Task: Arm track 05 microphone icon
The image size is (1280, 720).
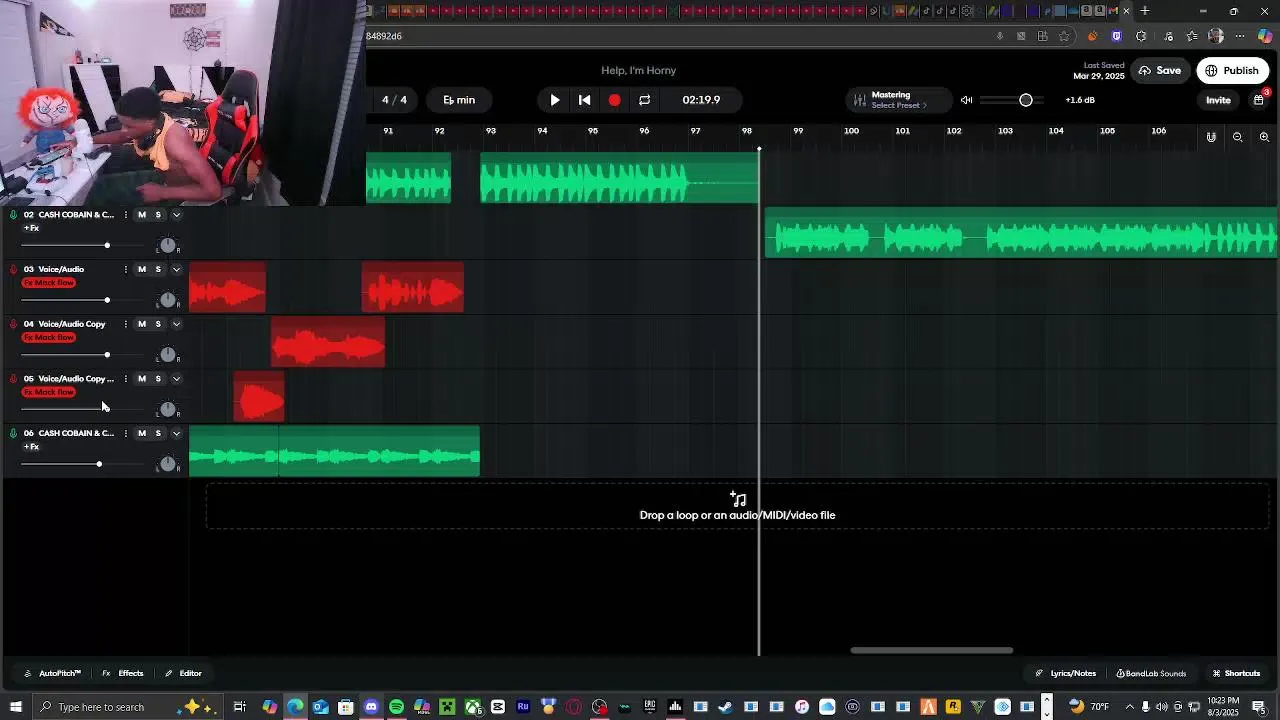Action: tap(13, 379)
